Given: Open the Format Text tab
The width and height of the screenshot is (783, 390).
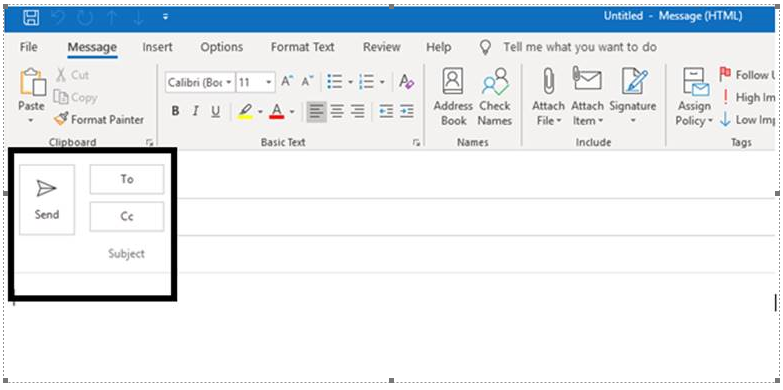Looking at the screenshot, I should (303, 47).
